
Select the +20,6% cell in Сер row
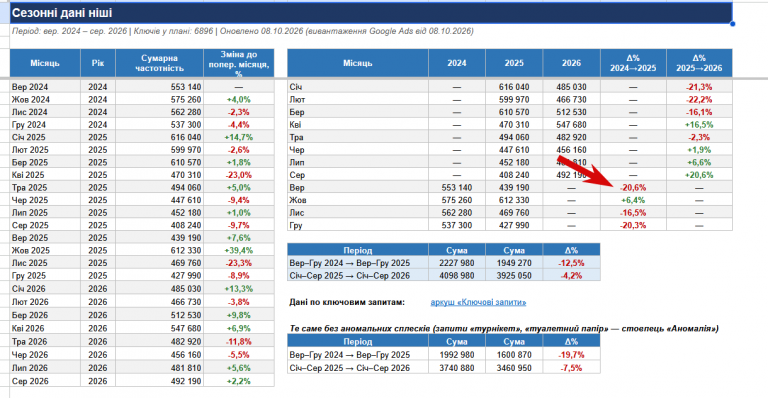pyautogui.click(x=699, y=175)
